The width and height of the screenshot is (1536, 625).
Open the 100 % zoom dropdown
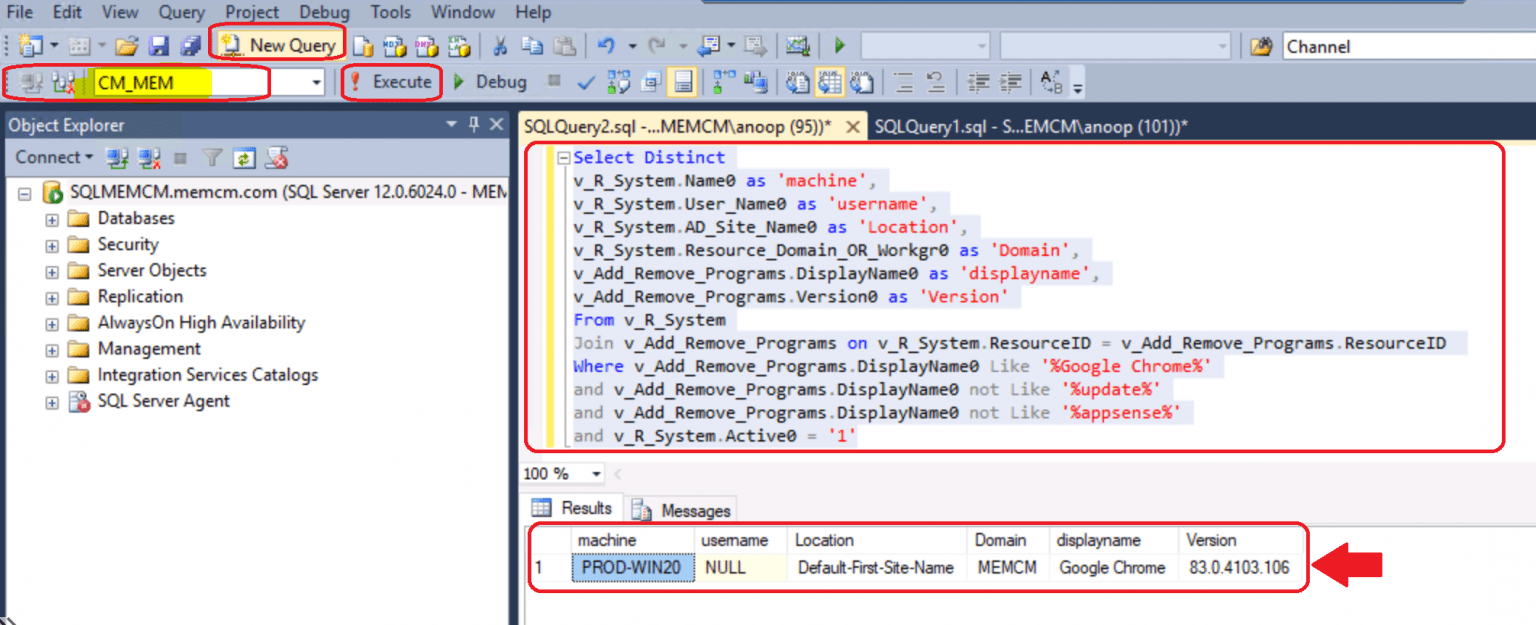597,474
